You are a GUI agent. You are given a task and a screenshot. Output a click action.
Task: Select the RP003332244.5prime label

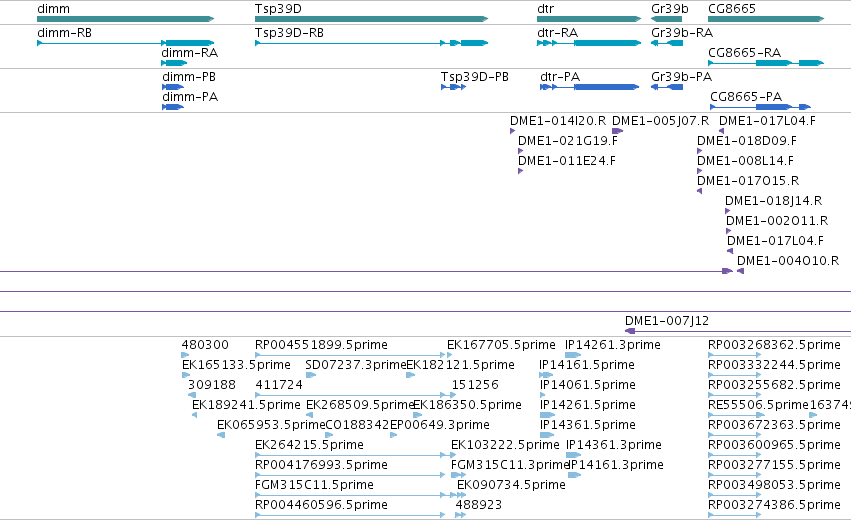click(774, 365)
